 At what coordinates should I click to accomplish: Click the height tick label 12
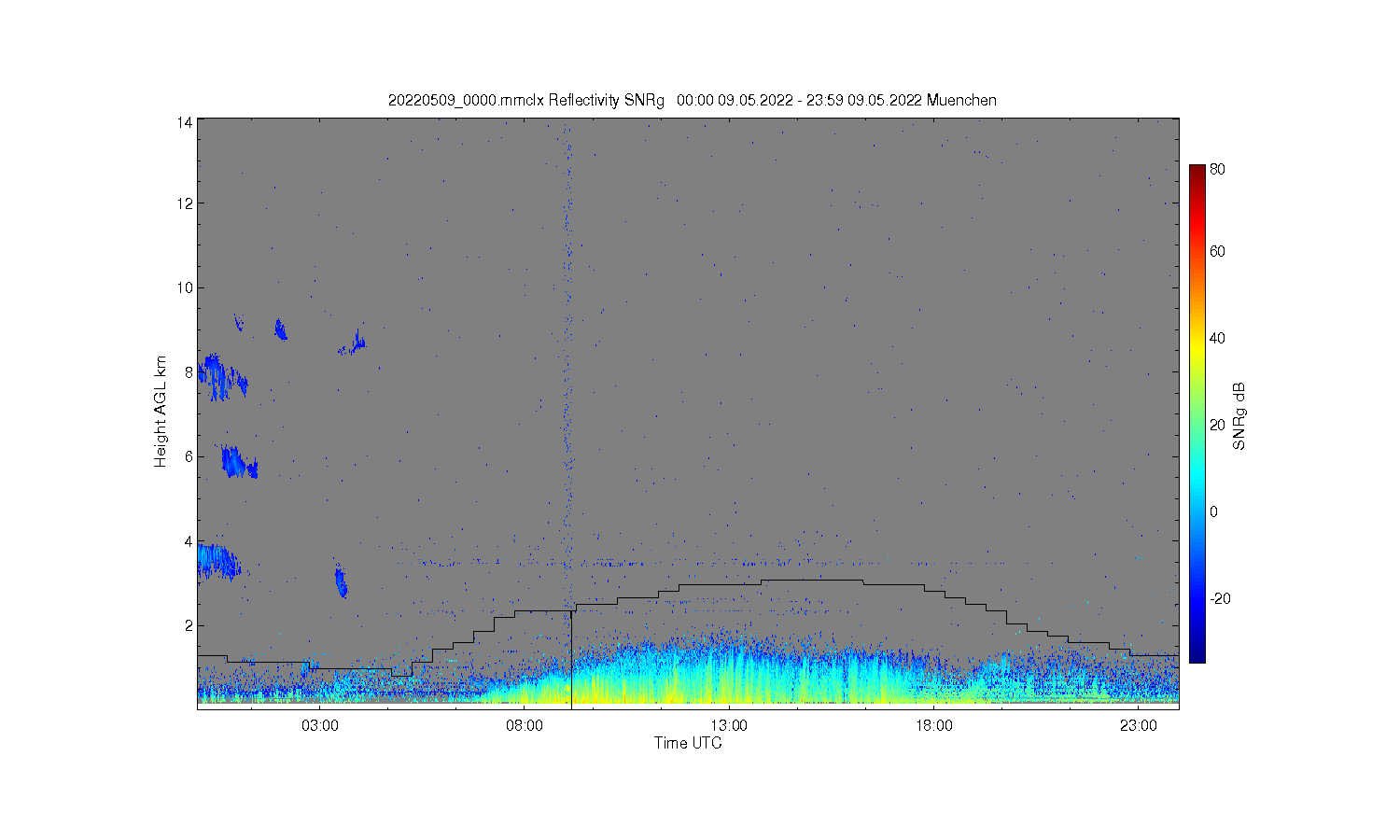[x=185, y=203]
